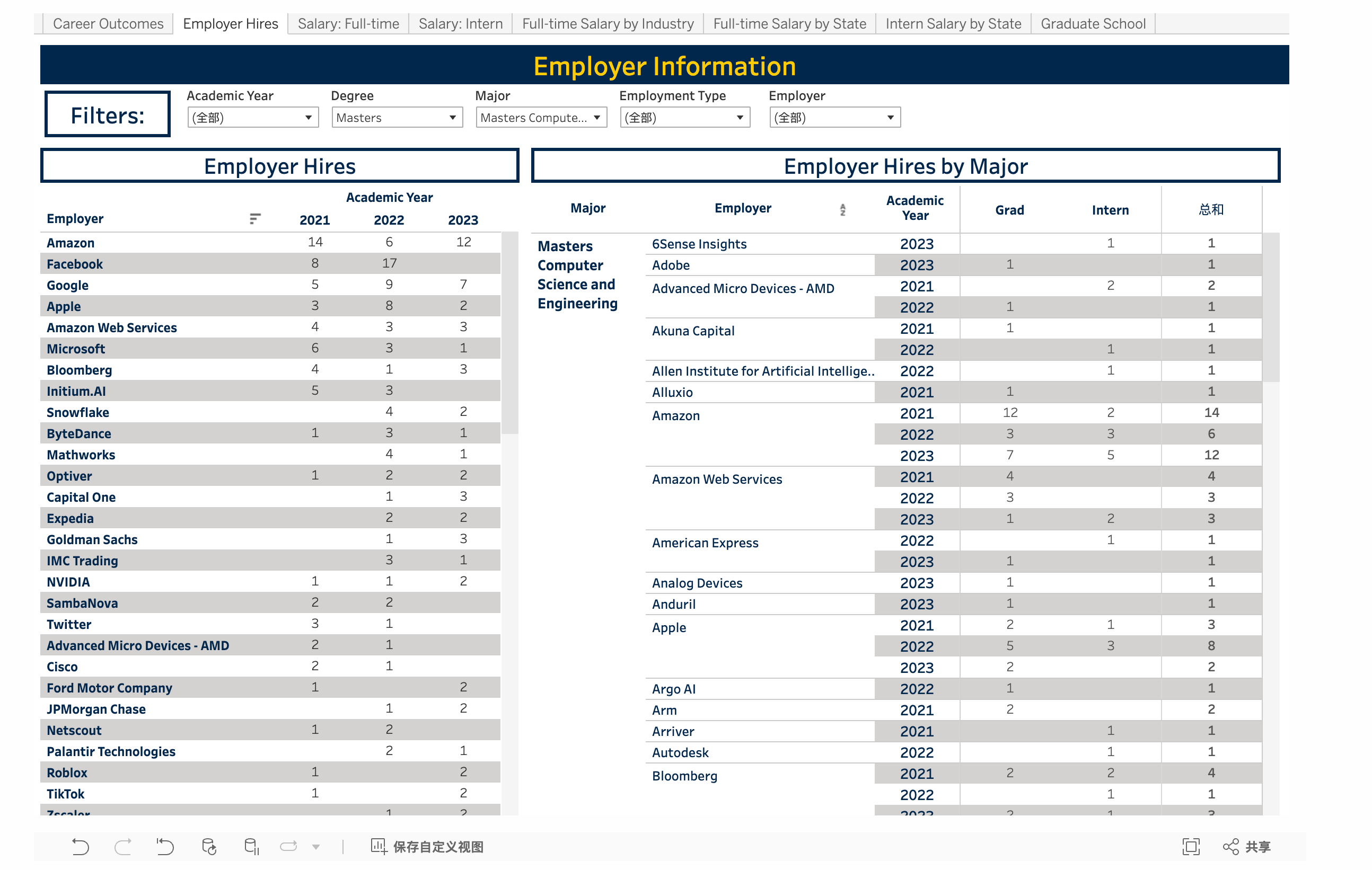Click the Employer Hires table scrollbar
Image resolution: width=1372 pixels, height=870 pixels.
510,333
